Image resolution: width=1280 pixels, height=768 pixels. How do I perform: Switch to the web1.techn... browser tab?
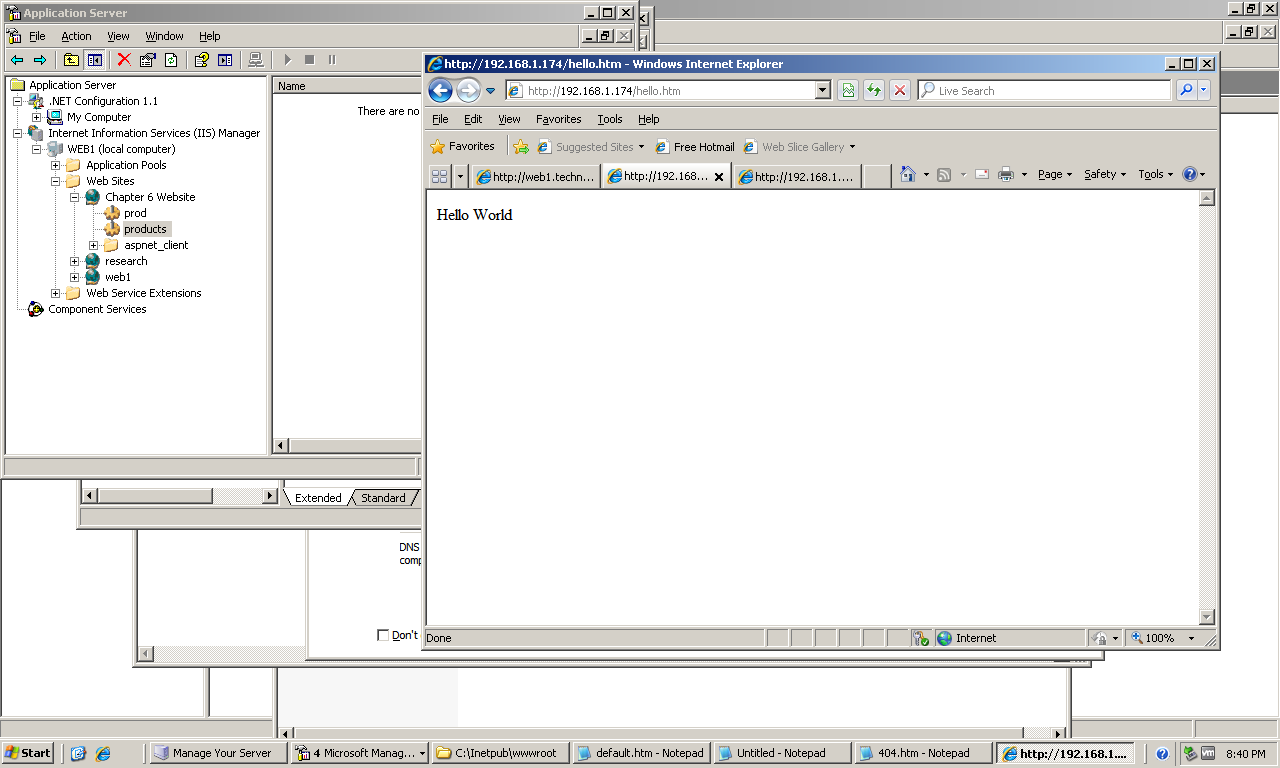click(536, 177)
